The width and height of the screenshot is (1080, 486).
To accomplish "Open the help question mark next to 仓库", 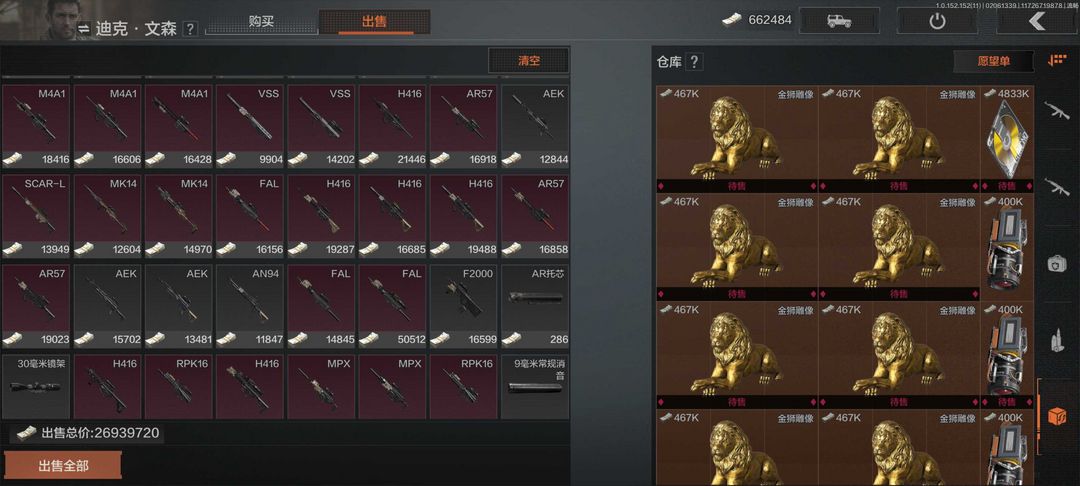I will click(x=694, y=62).
